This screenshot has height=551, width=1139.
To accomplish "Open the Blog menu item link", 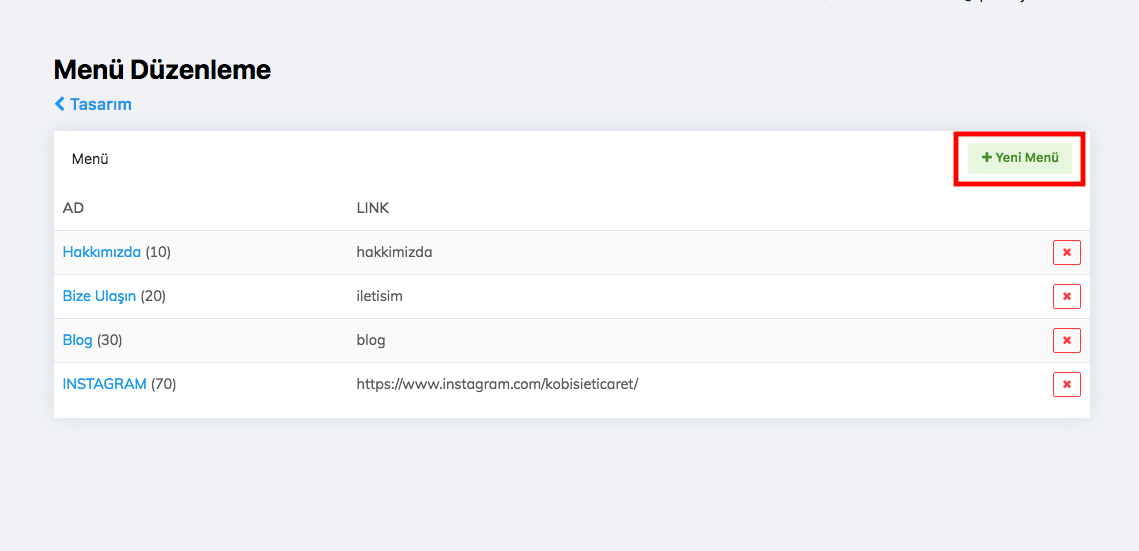I will 77,340.
